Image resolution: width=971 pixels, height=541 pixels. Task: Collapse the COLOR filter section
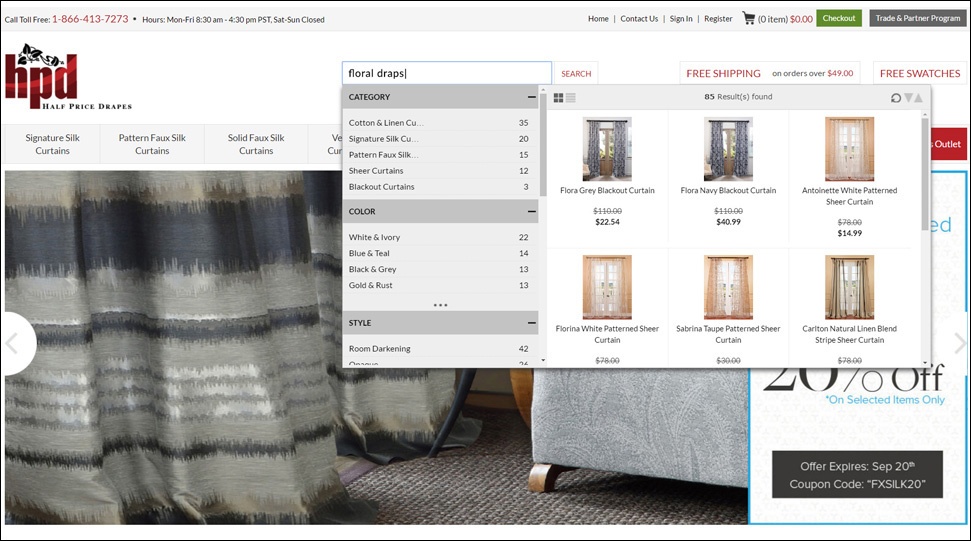tap(531, 212)
